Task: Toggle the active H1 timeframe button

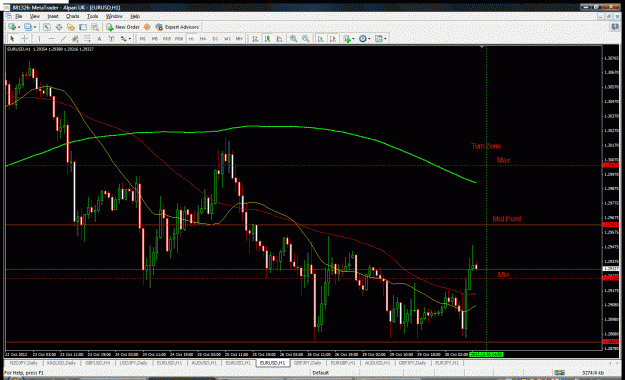Action: [x=191, y=39]
